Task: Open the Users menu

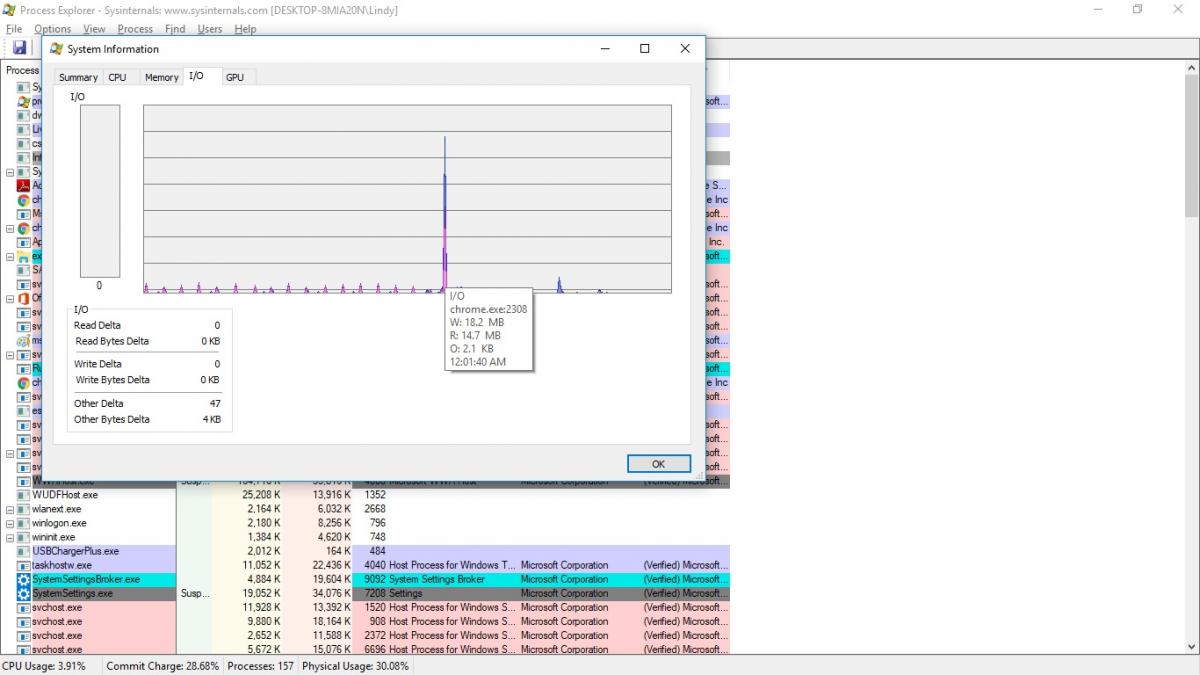Action: pyautogui.click(x=210, y=29)
